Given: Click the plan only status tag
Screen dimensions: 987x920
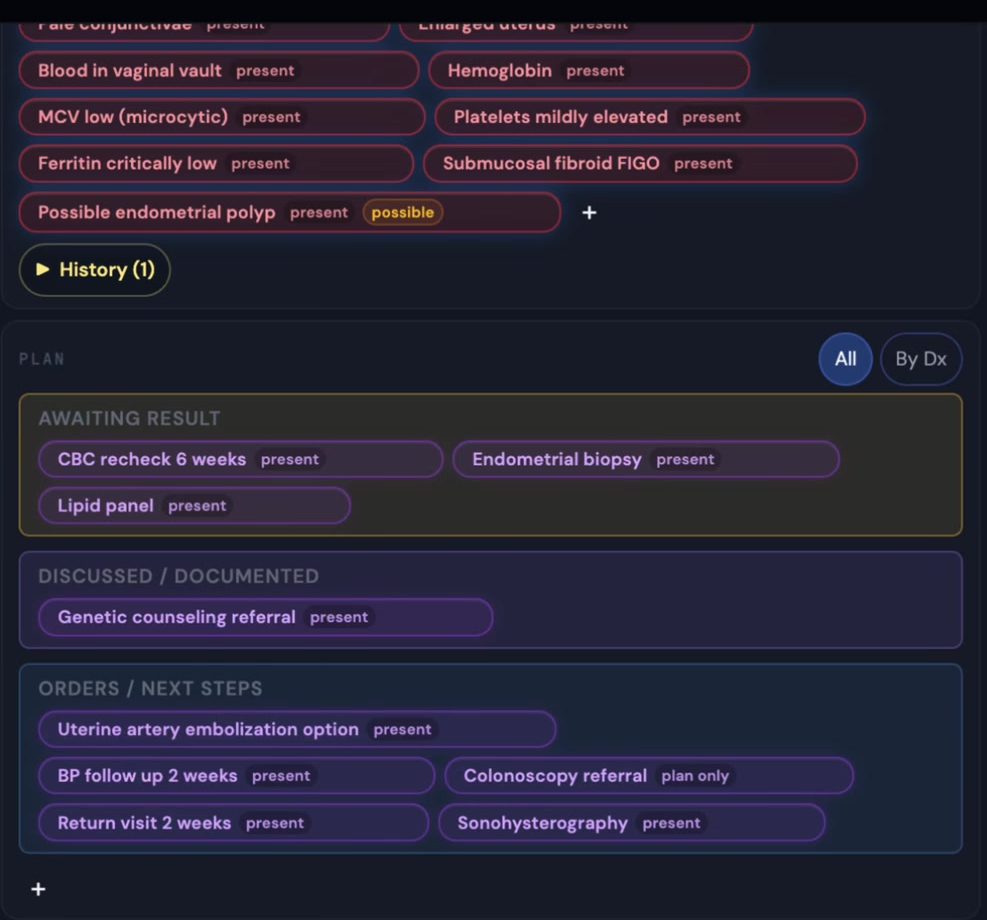Looking at the screenshot, I should [695, 776].
